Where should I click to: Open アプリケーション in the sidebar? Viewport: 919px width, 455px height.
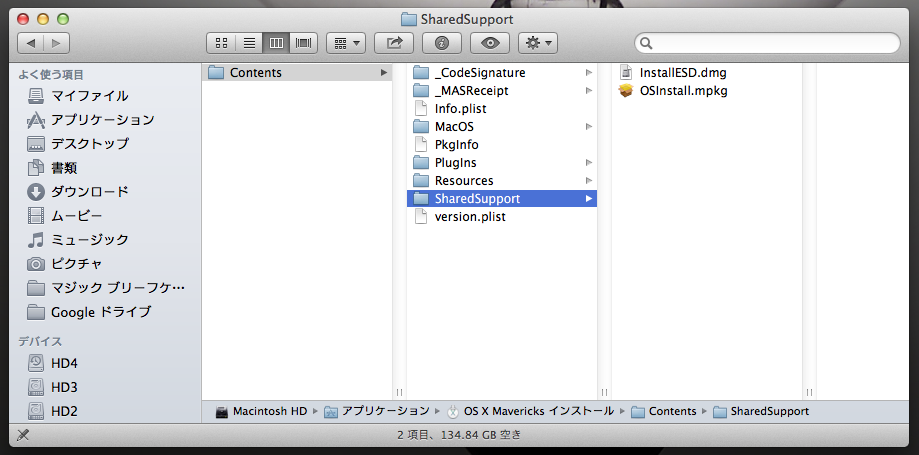105,120
